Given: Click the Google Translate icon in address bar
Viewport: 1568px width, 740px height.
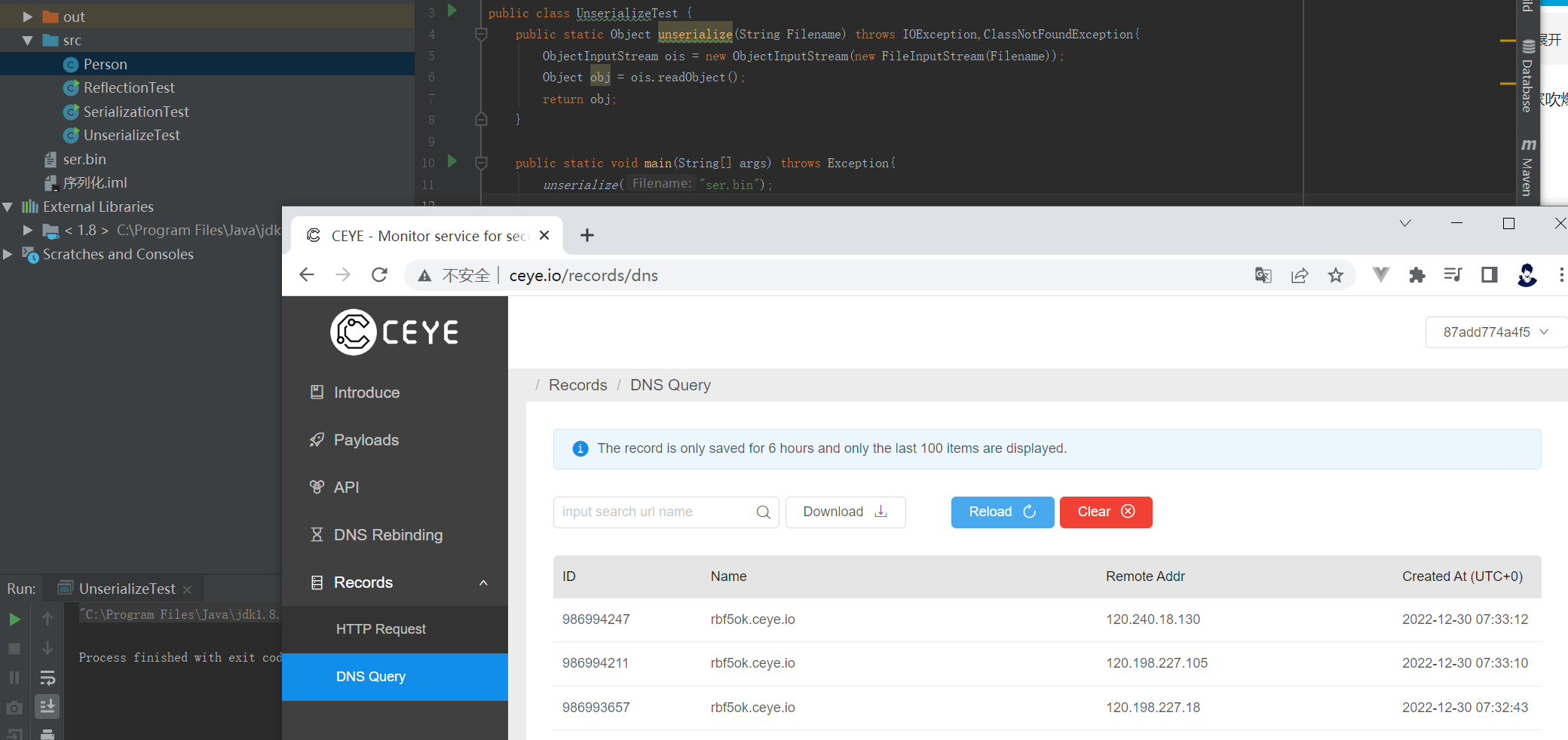Looking at the screenshot, I should [x=1263, y=275].
